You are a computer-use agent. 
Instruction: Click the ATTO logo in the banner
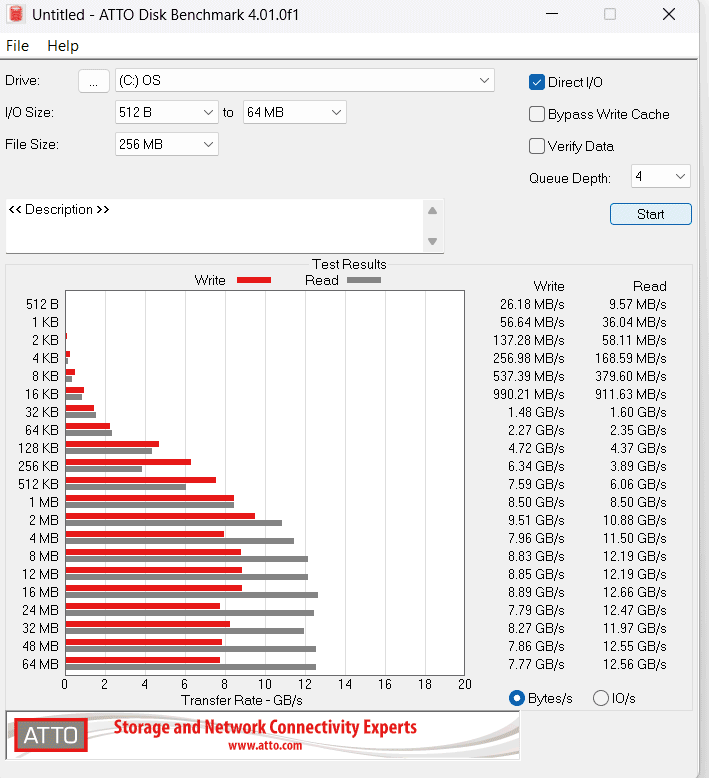(51, 735)
